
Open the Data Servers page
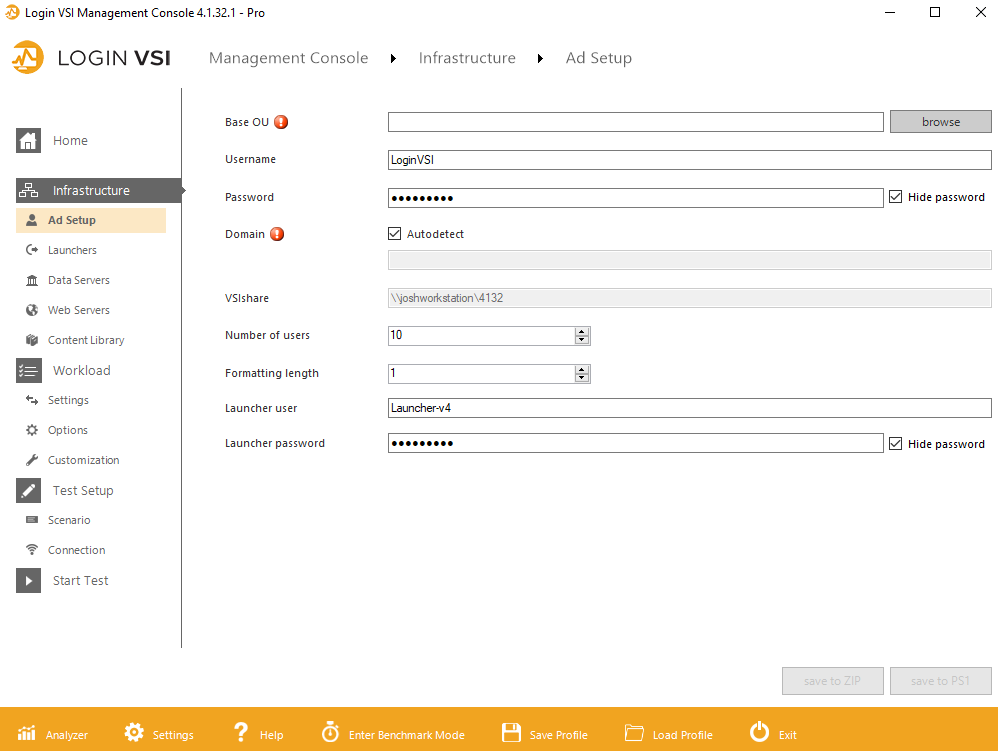78,280
